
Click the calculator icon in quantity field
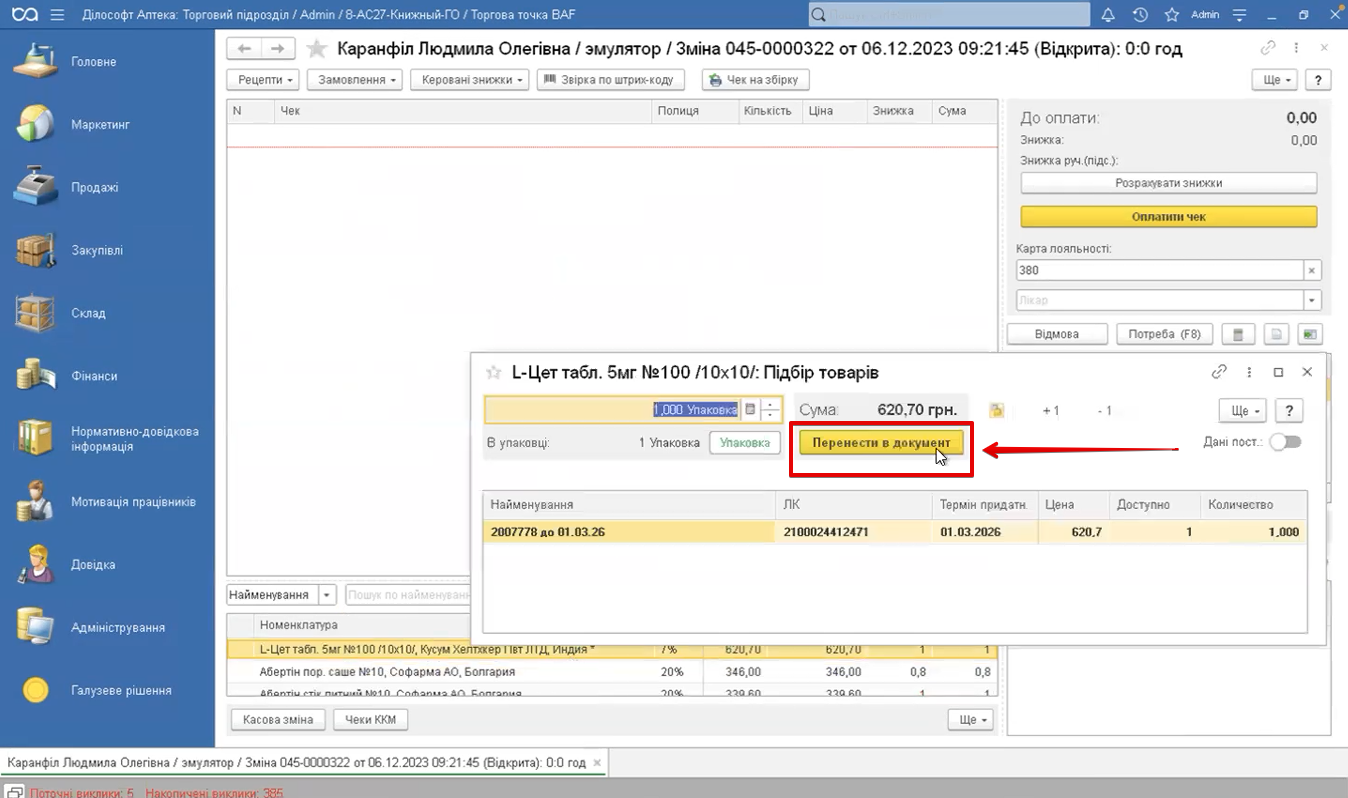pos(750,410)
